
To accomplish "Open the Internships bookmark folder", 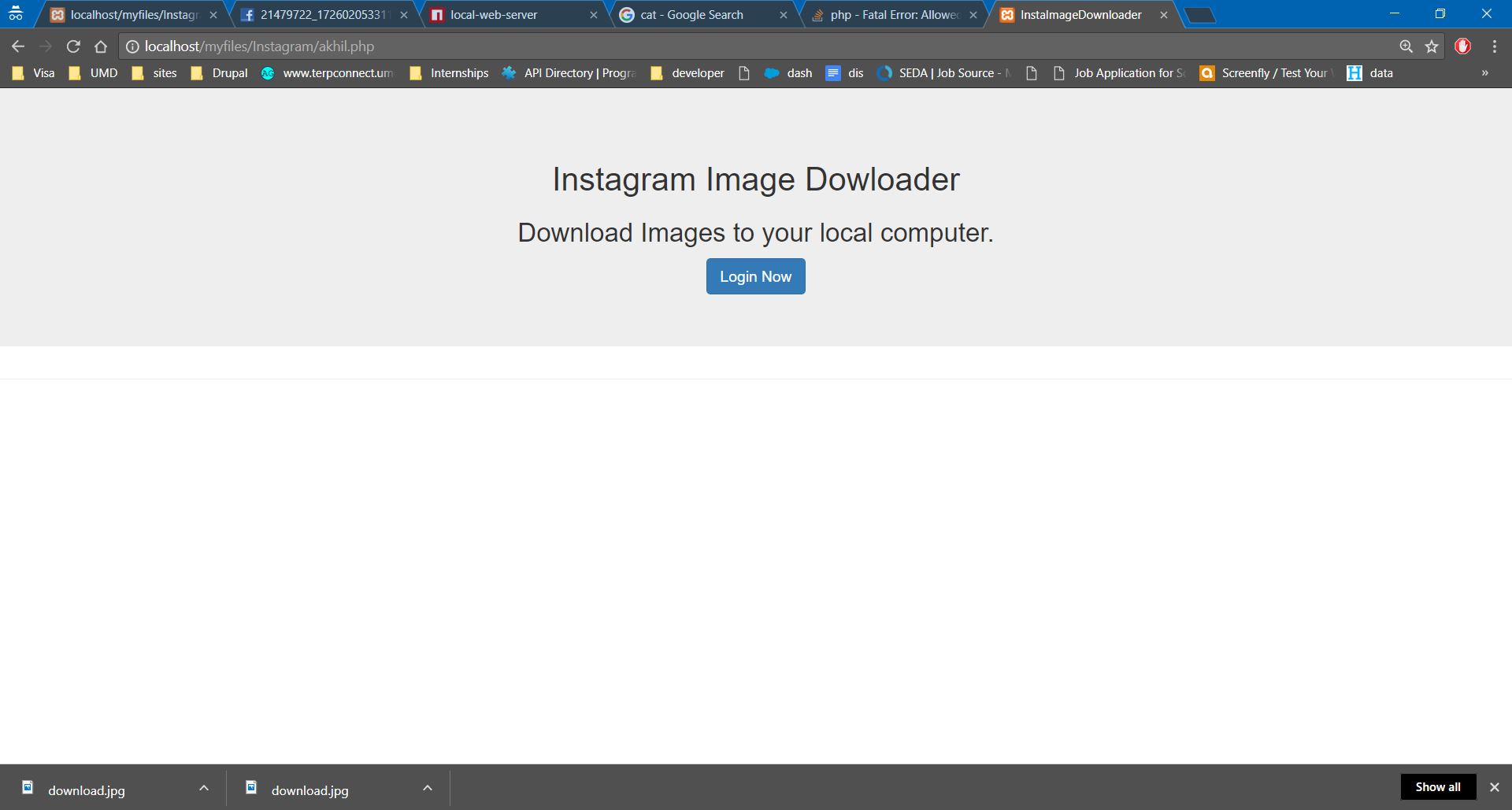I will pos(449,73).
